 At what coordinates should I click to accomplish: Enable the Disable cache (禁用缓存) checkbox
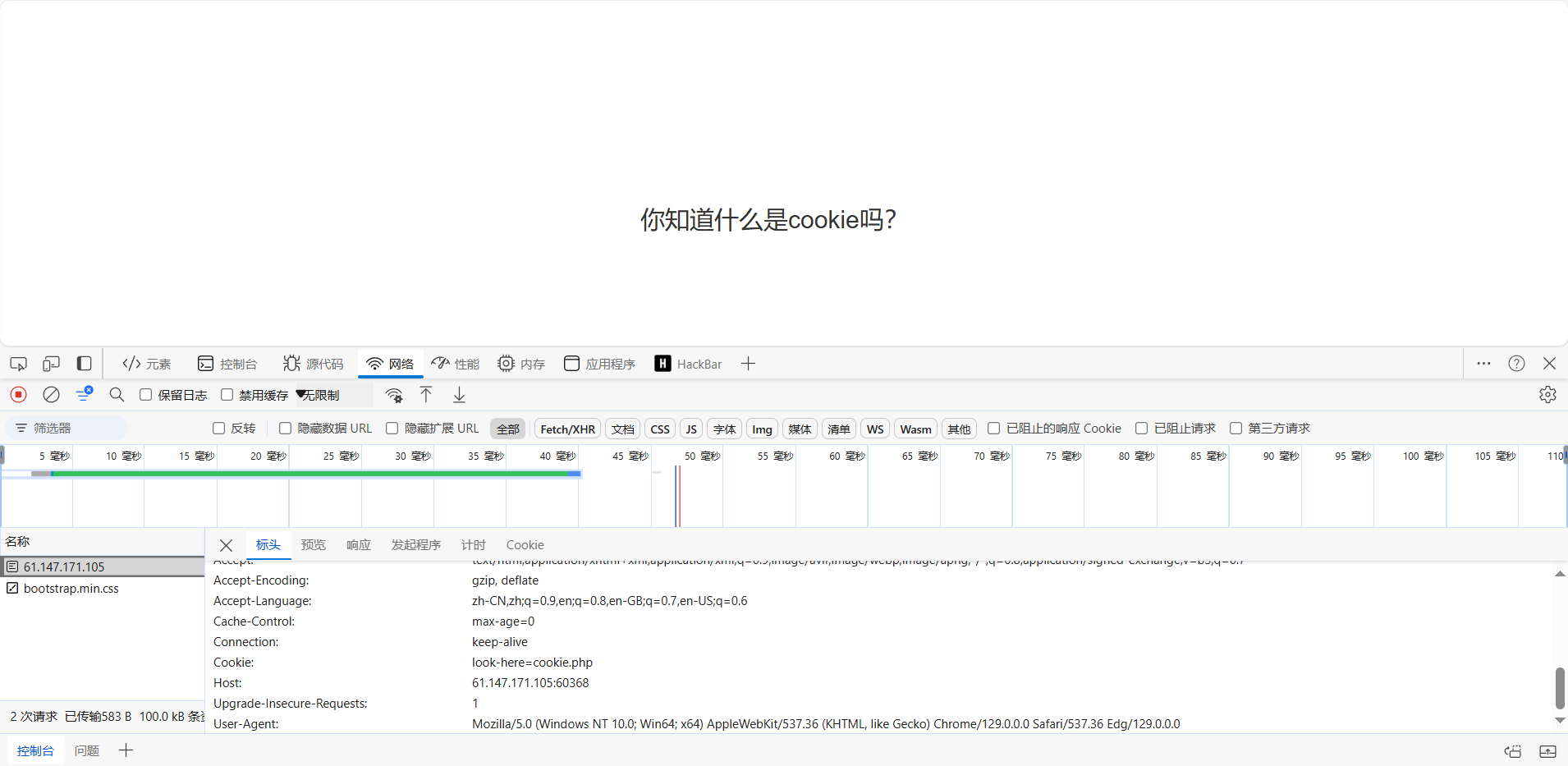pos(227,395)
